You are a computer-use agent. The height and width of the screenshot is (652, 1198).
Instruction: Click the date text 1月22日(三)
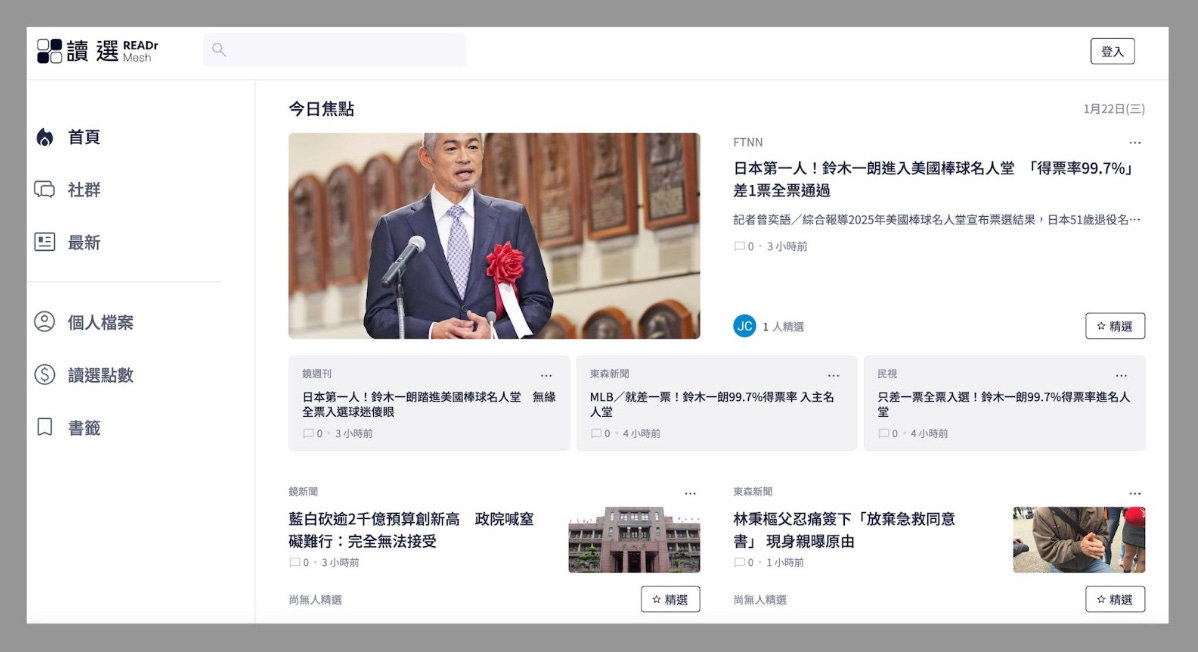point(1113,109)
